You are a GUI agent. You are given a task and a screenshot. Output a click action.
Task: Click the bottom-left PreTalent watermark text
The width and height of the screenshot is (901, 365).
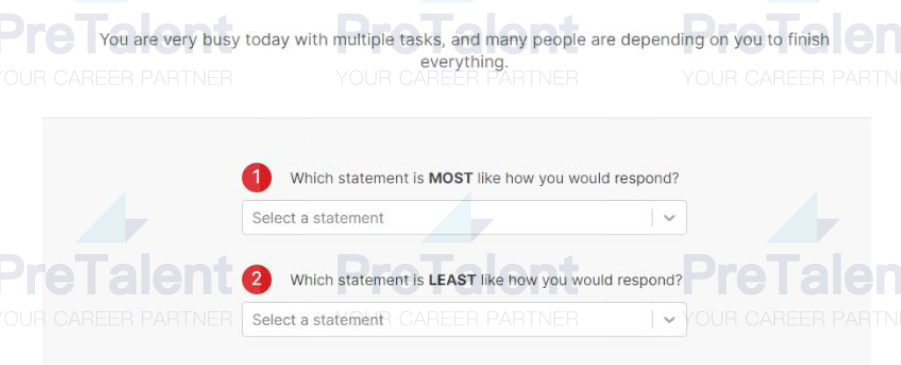point(116,275)
